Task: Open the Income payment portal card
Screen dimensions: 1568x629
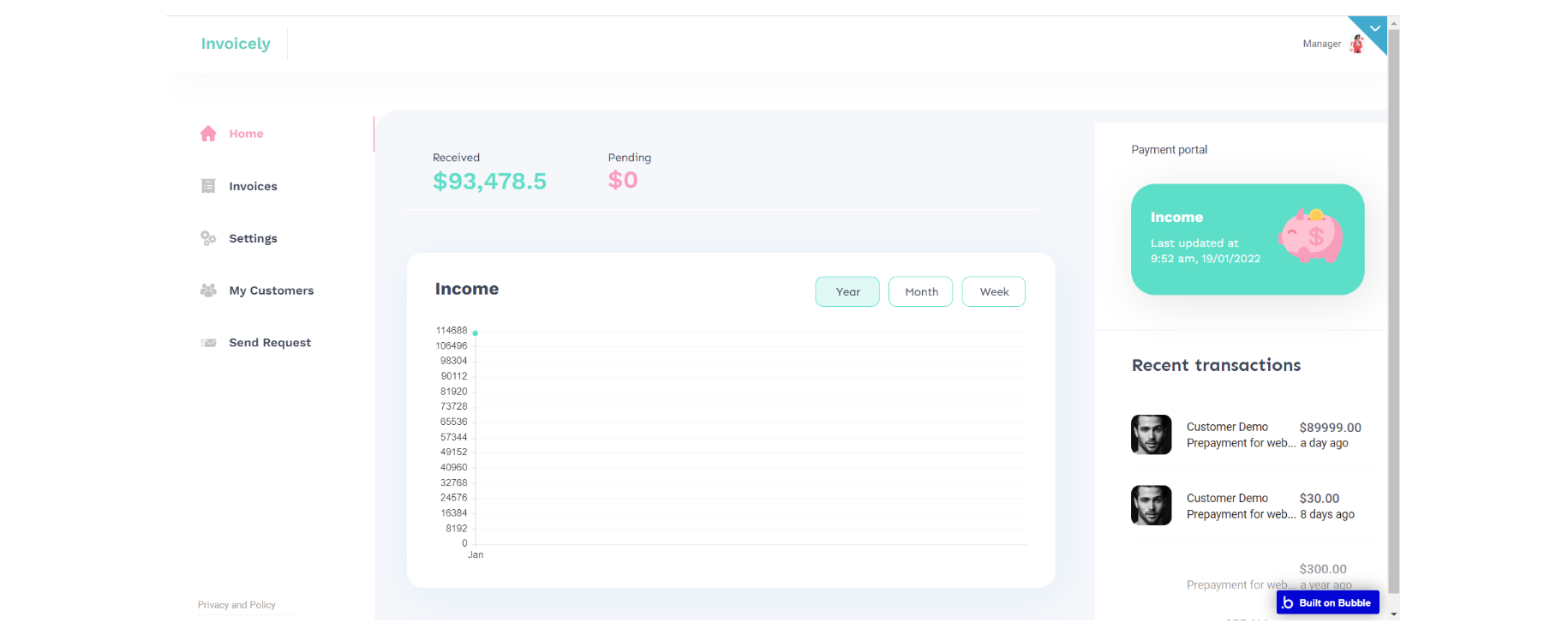Action: pyautogui.click(x=1248, y=239)
